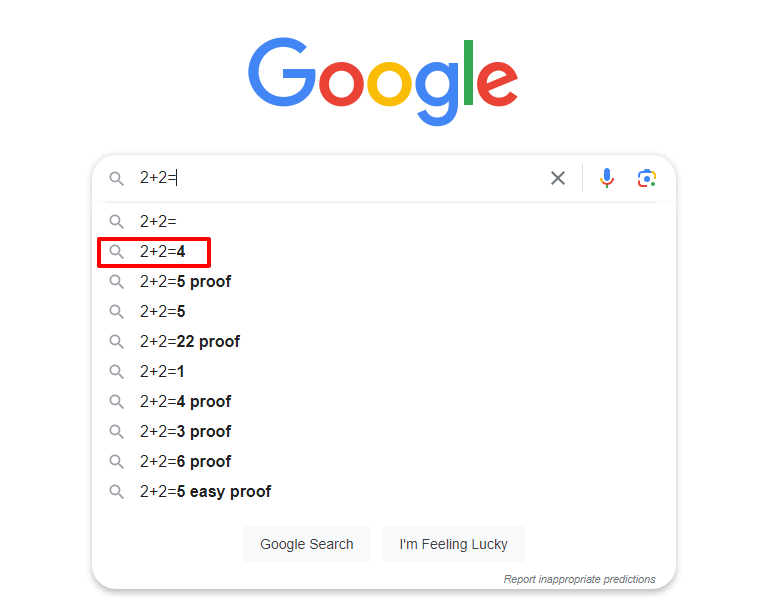The height and width of the screenshot is (614, 772).
Task: Choose the "2+2=22 proof" suggestion text
Action: point(190,342)
